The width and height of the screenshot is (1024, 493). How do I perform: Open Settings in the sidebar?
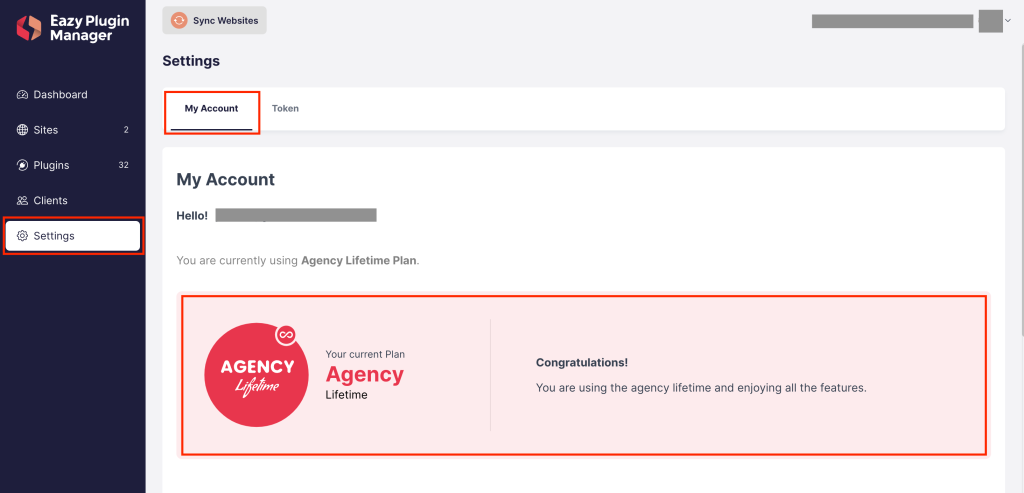tap(72, 236)
